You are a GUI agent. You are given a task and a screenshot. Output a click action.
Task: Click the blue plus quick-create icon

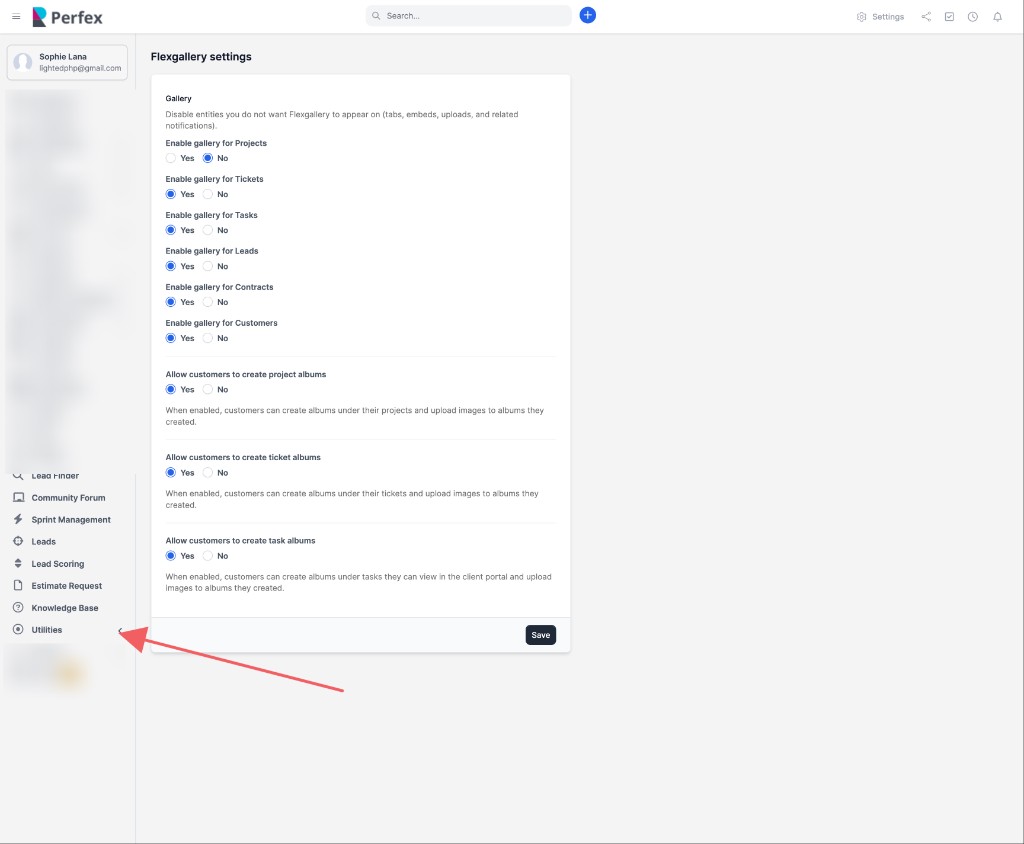(x=588, y=15)
